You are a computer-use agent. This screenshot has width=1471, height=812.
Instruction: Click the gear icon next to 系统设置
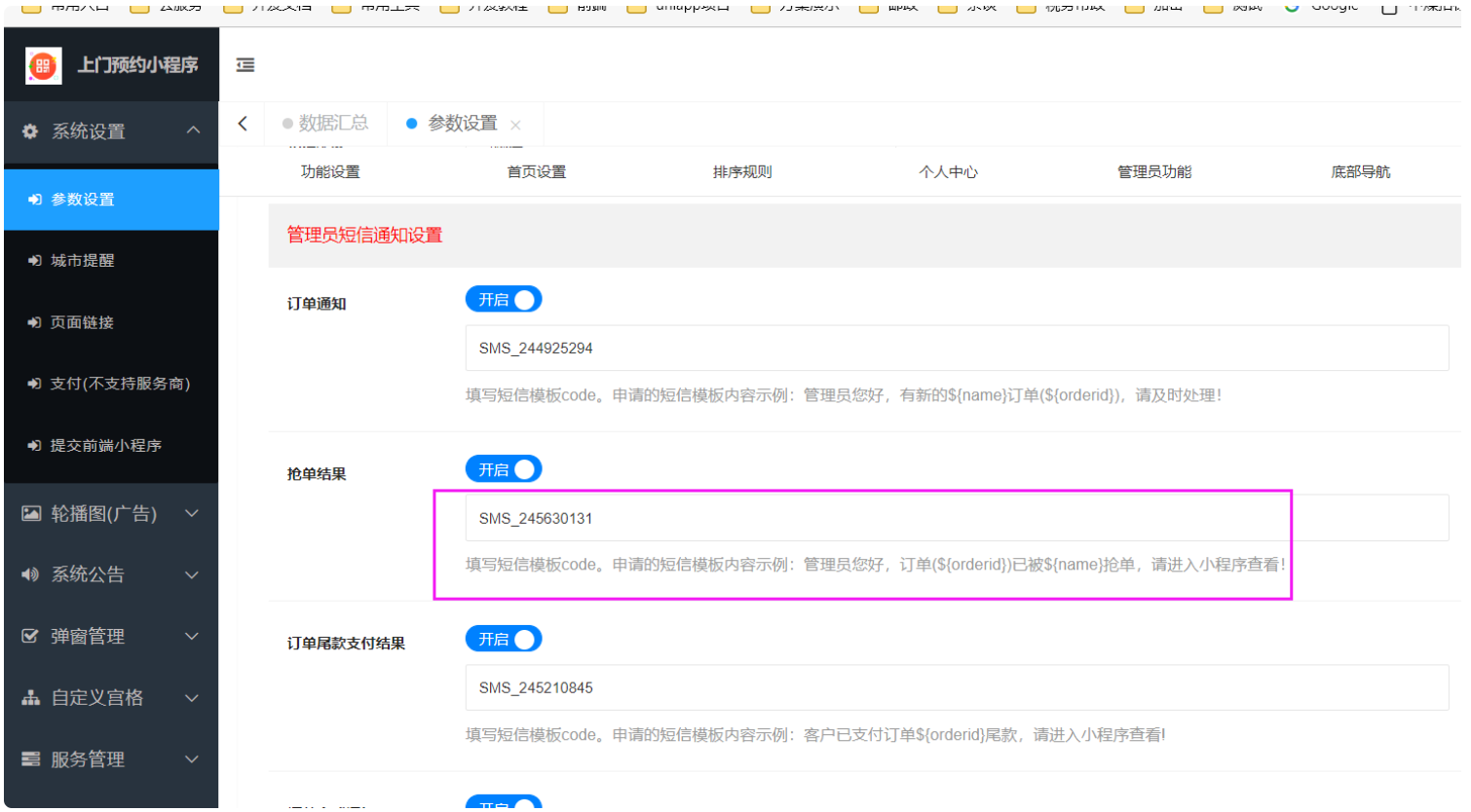(x=30, y=131)
